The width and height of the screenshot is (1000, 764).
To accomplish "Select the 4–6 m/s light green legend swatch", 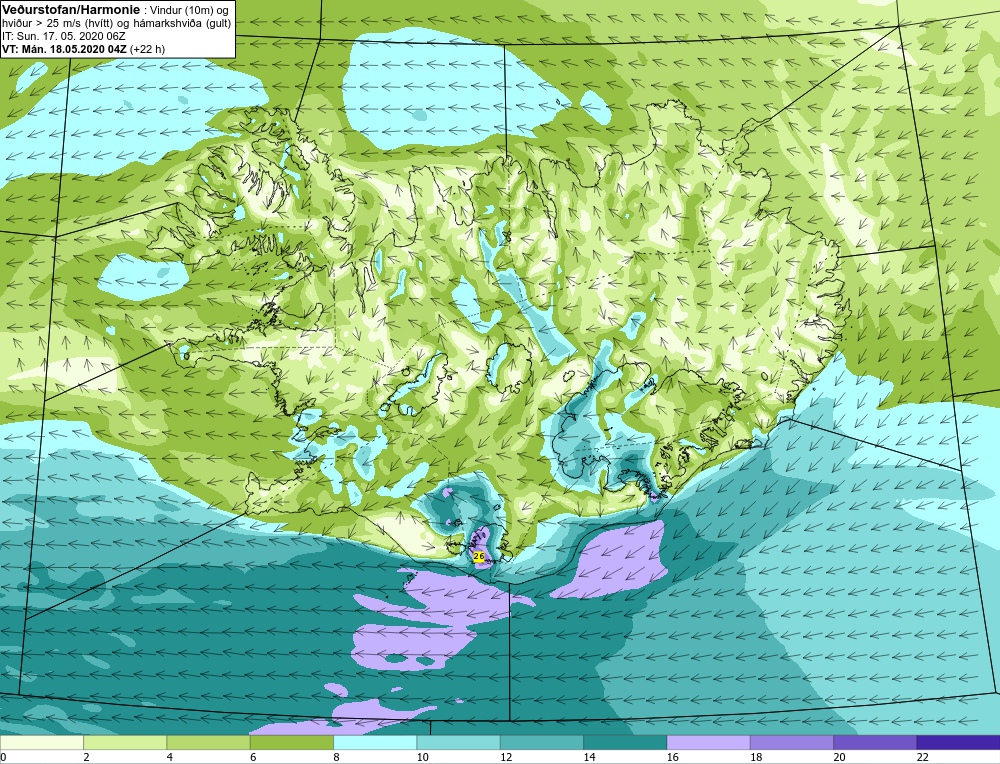I will point(209,742).
